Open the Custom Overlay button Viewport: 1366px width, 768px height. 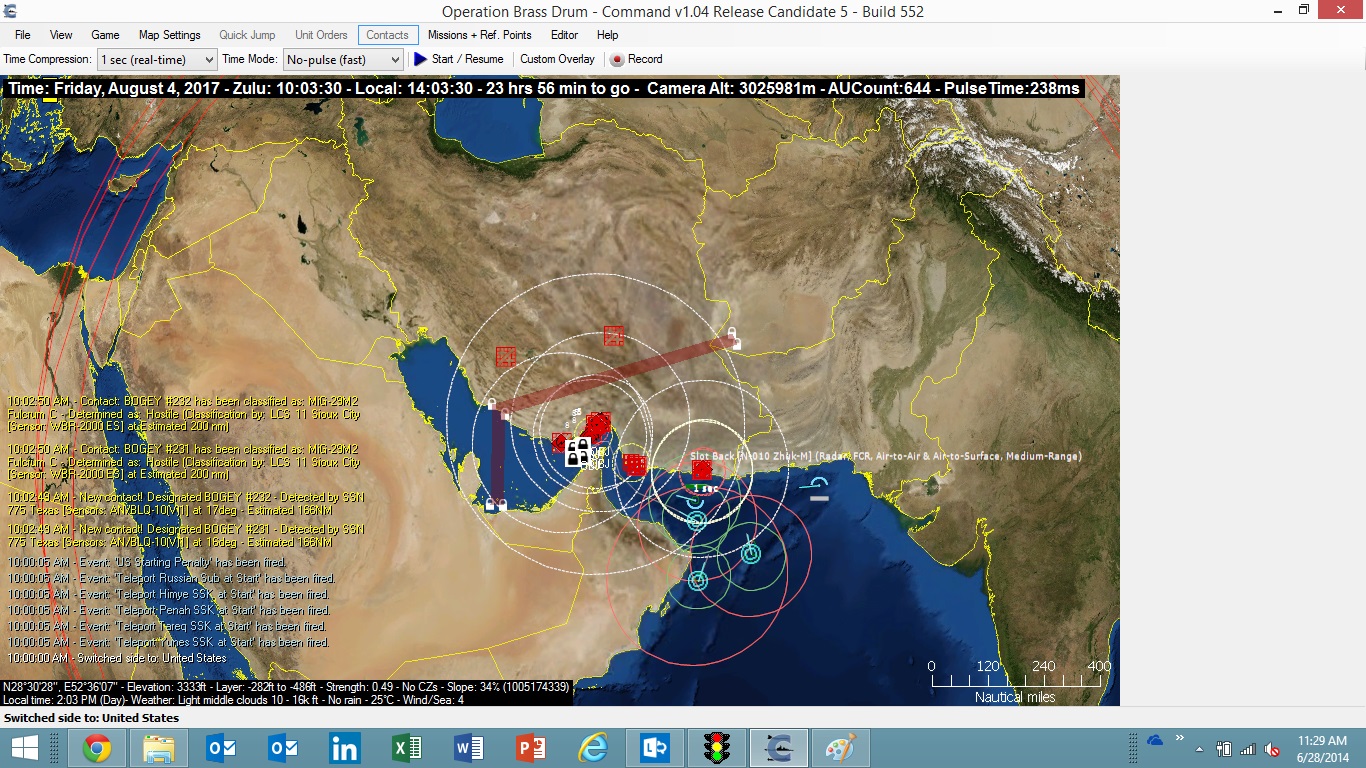click(x=557, y=59)
